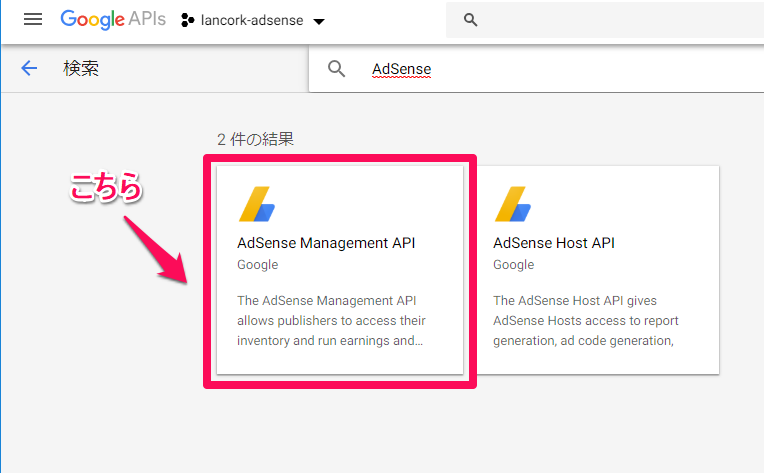
Task: Click the AdSense Management API description text
Action: [331, 321]
